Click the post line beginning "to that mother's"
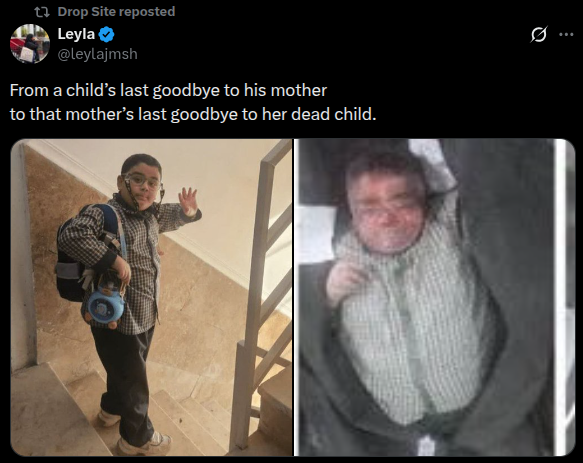The width and height of the screenshot is (583, 463). click(x=193, y=114)
